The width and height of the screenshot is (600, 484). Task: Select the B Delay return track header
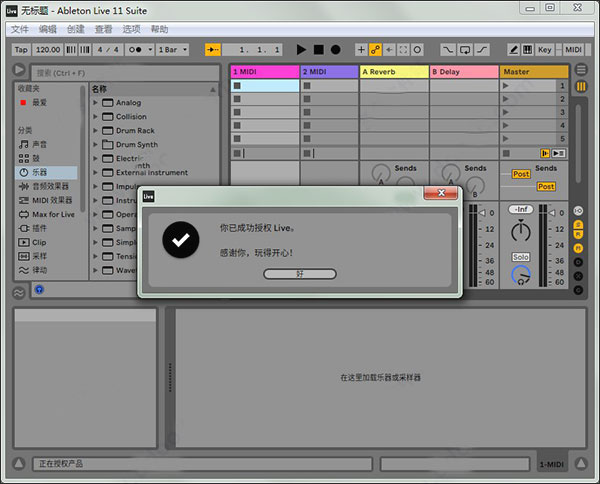(464, 72)
